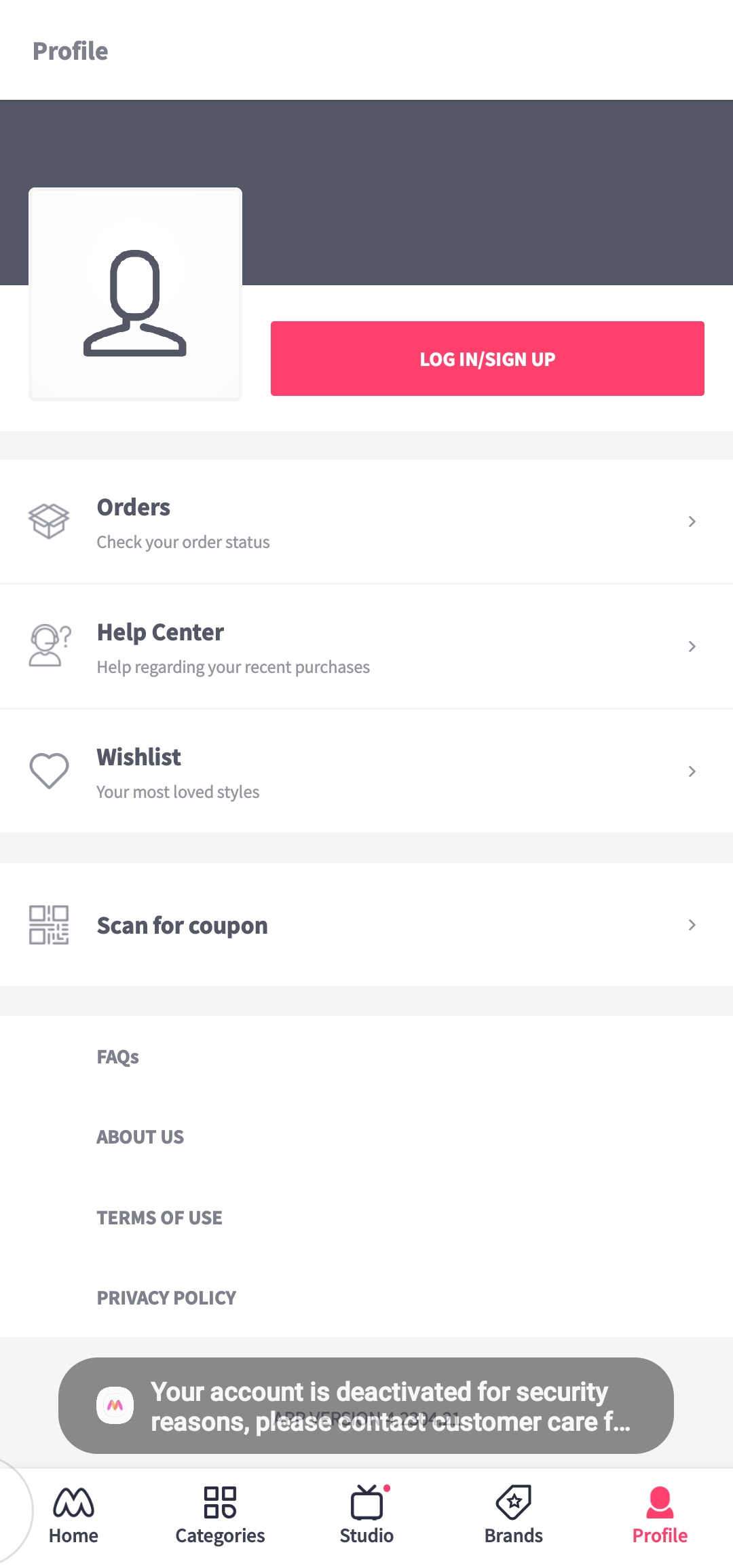Open Scan for coupon chevron
This screenshot has width=733, height=1568.
[692, 925]
